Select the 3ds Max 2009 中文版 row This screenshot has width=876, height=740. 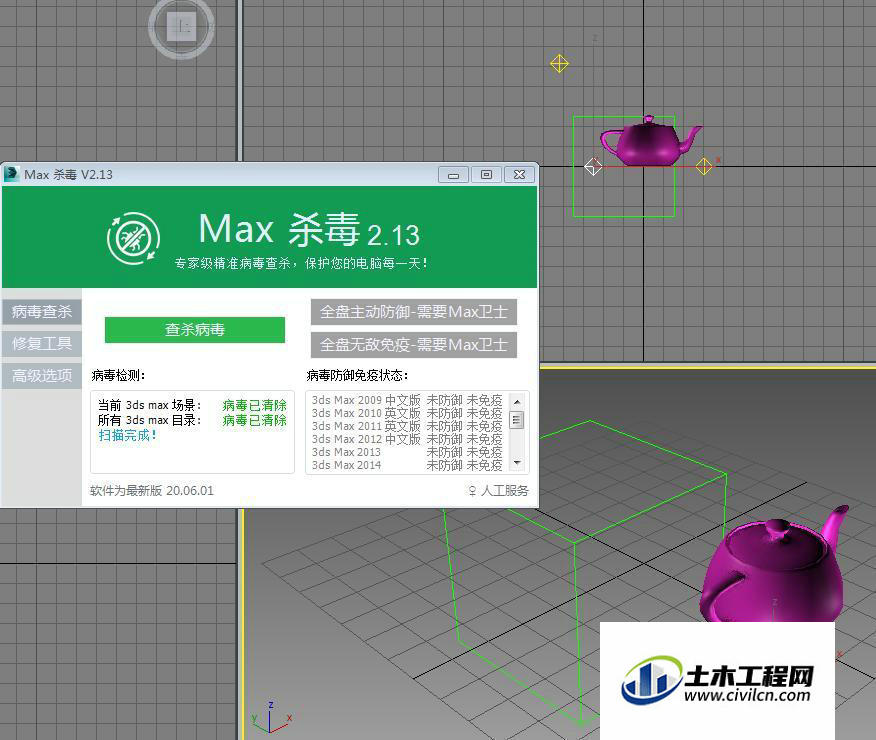407,400
